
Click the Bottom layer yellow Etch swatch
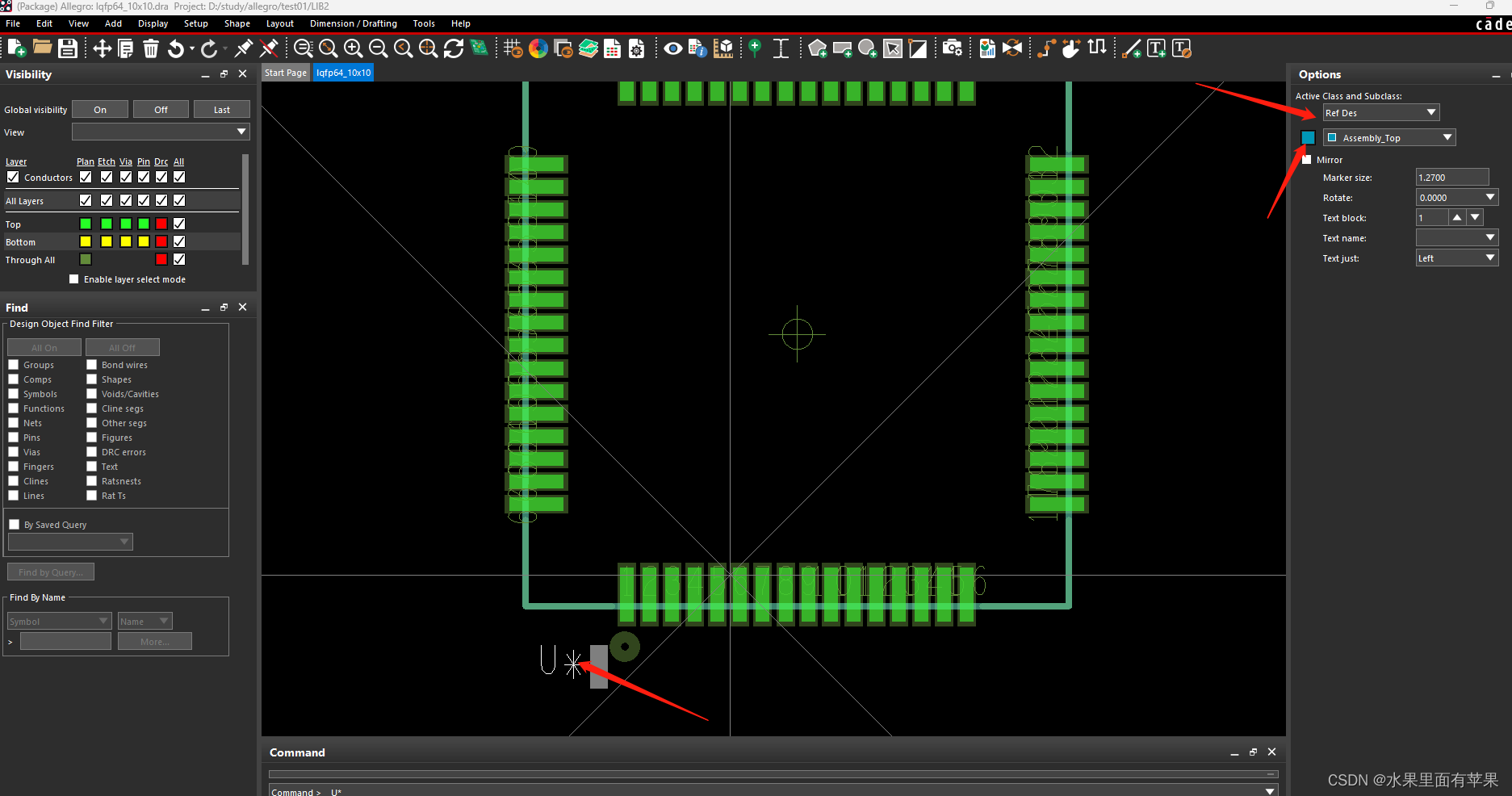tap(106, 241)
